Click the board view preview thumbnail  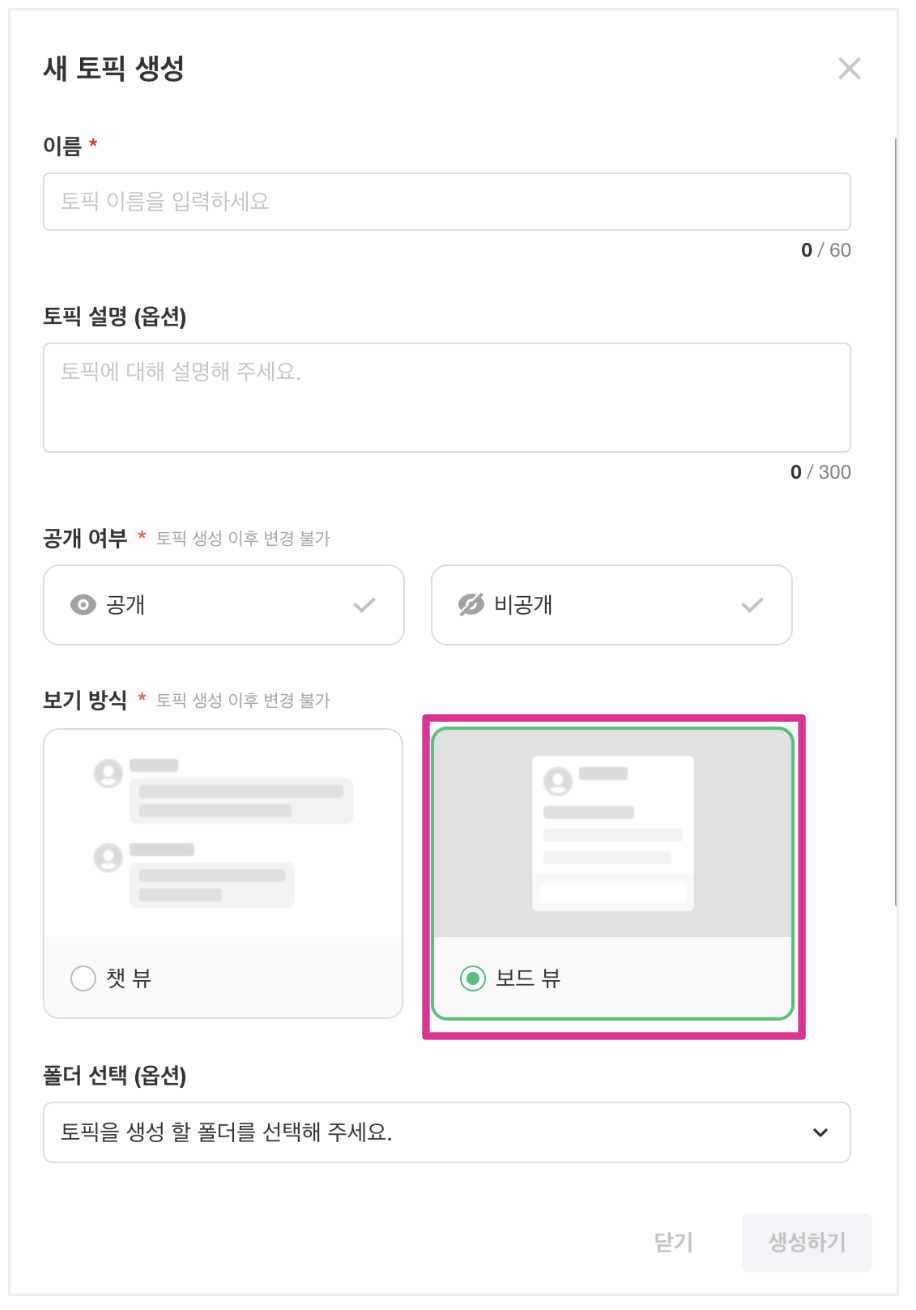tap(612, 833)
